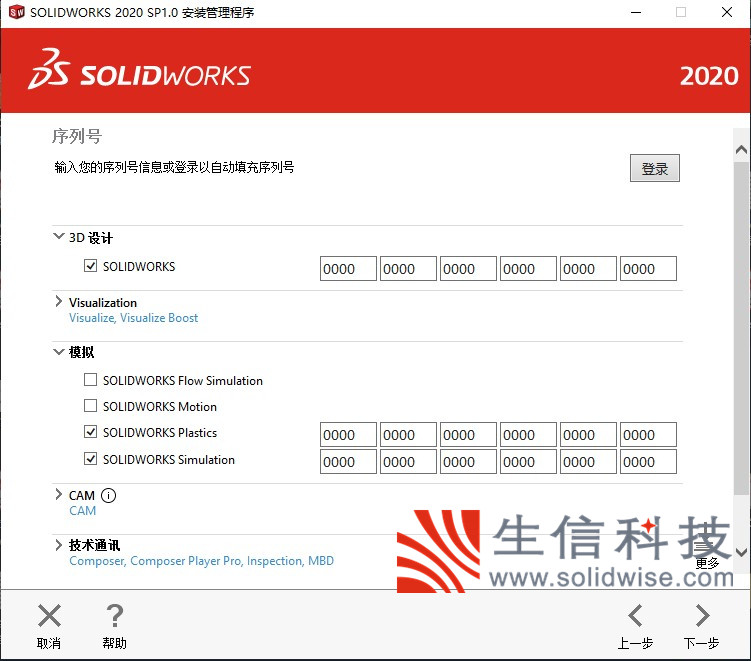Open Help with the question mark icon
This screenshot has height=661, width=751.
[114, 616]
